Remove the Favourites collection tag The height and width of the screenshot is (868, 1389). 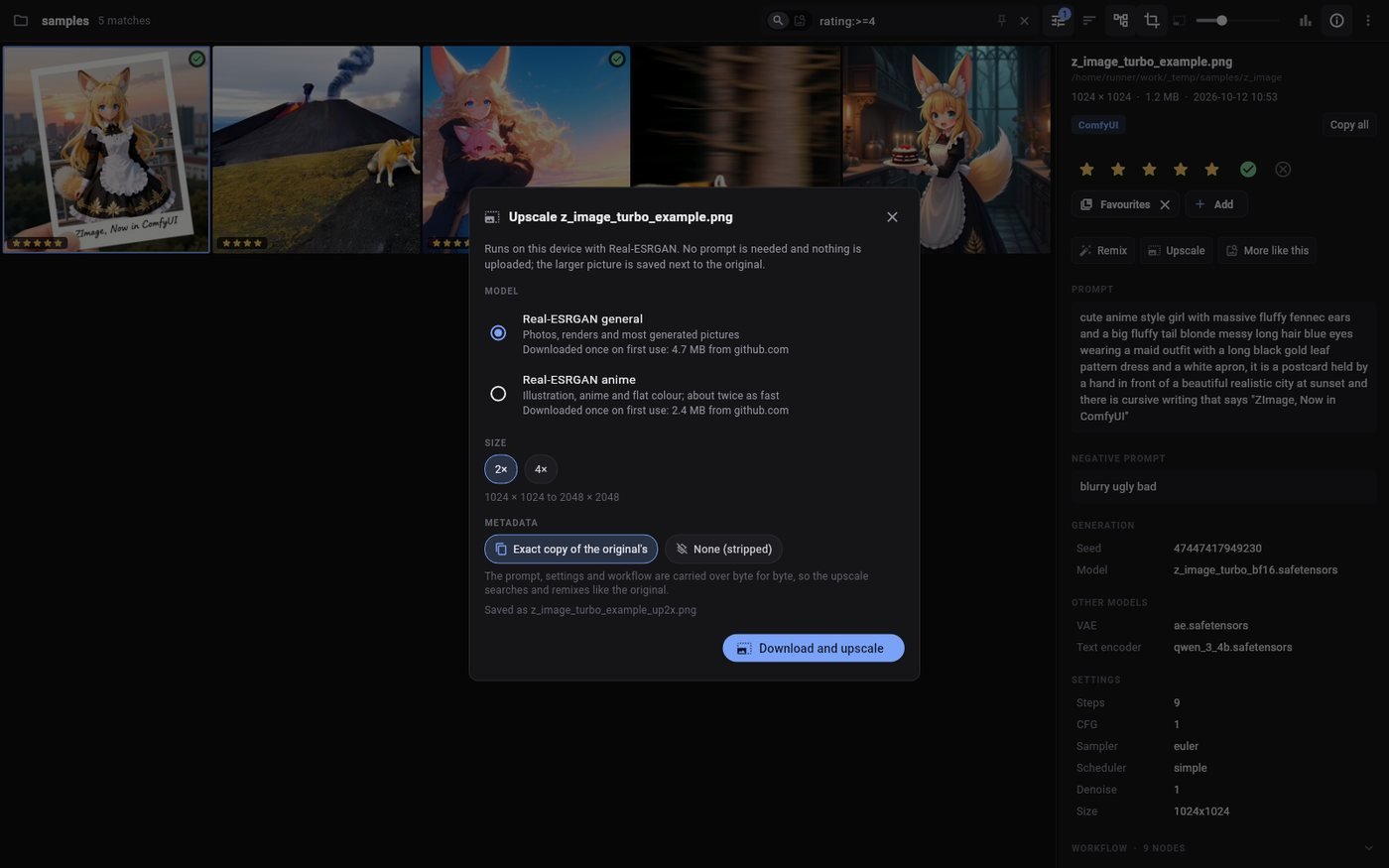click(1165, 204)
